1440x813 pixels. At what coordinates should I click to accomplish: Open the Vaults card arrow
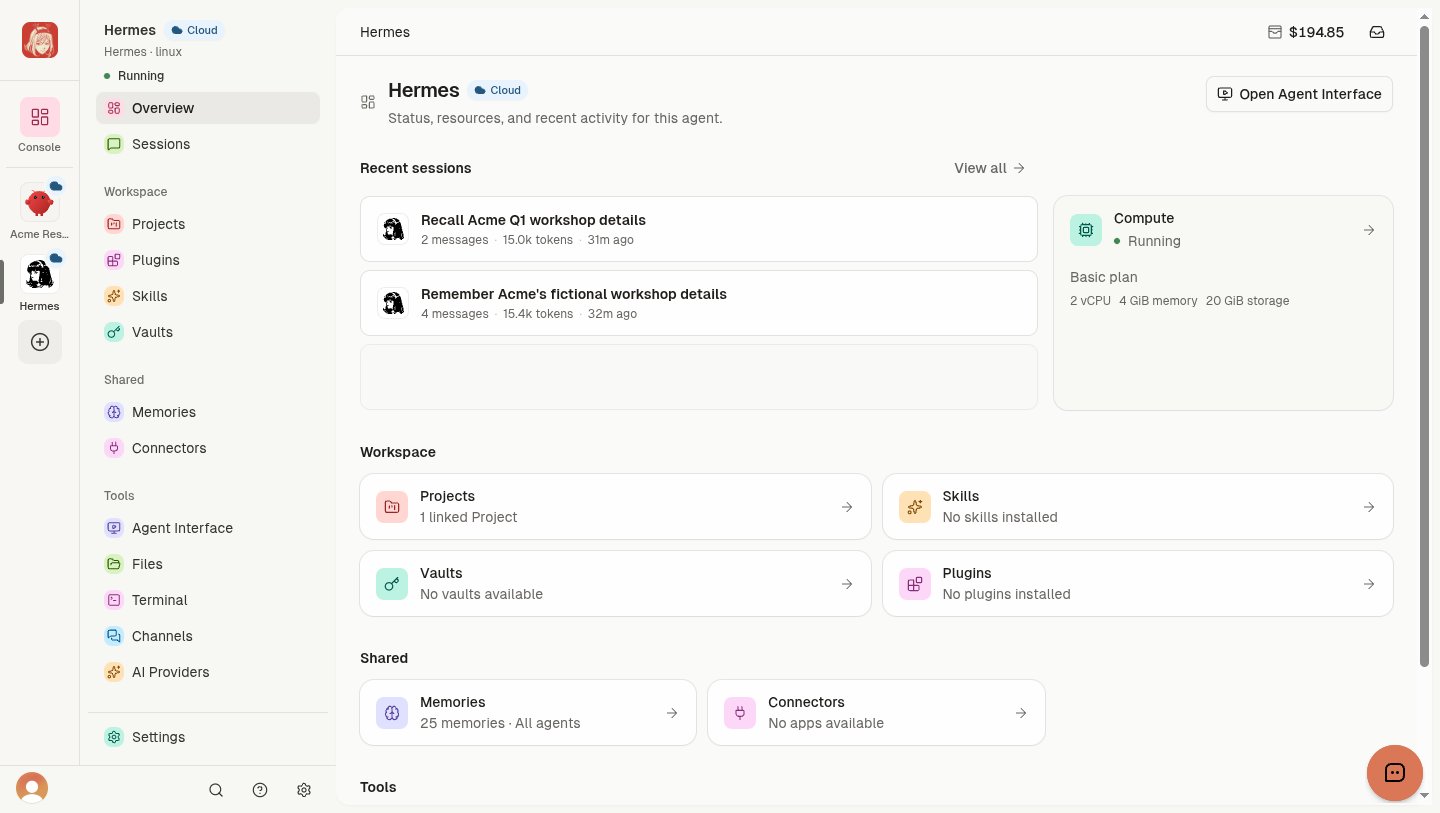[x=847, y=584]
